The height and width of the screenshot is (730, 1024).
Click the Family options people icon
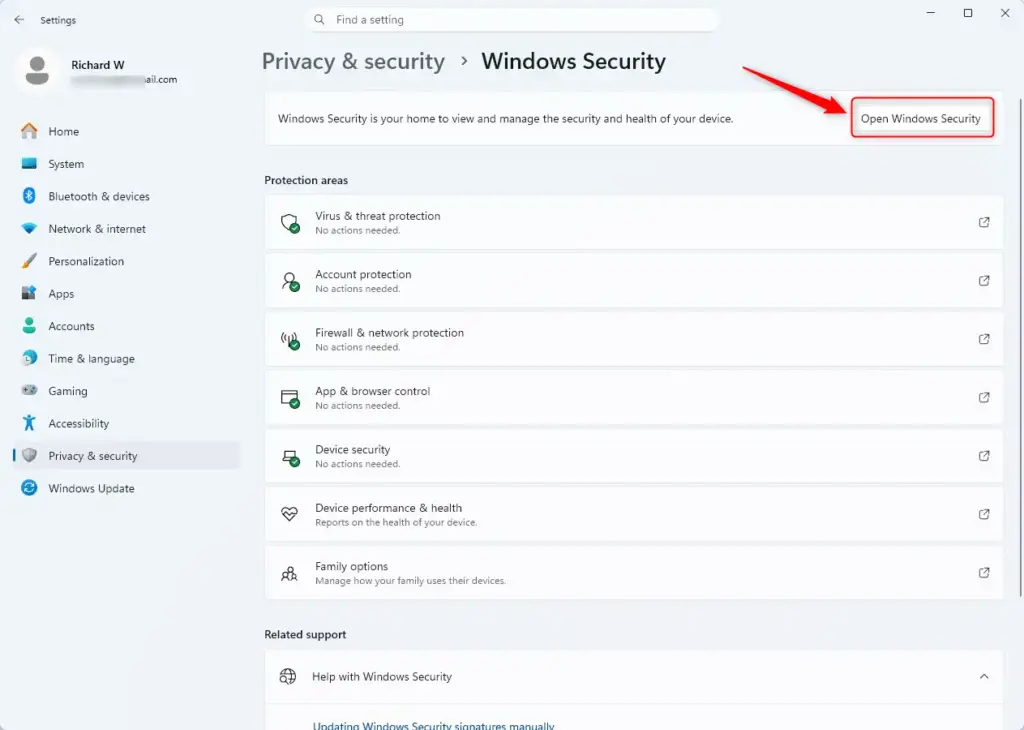289,573
